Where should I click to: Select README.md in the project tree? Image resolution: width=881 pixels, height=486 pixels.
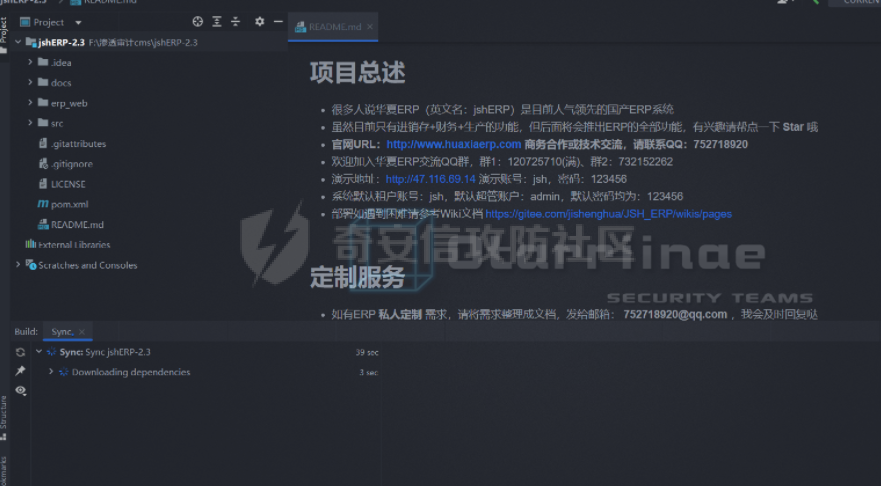point(77,225)
